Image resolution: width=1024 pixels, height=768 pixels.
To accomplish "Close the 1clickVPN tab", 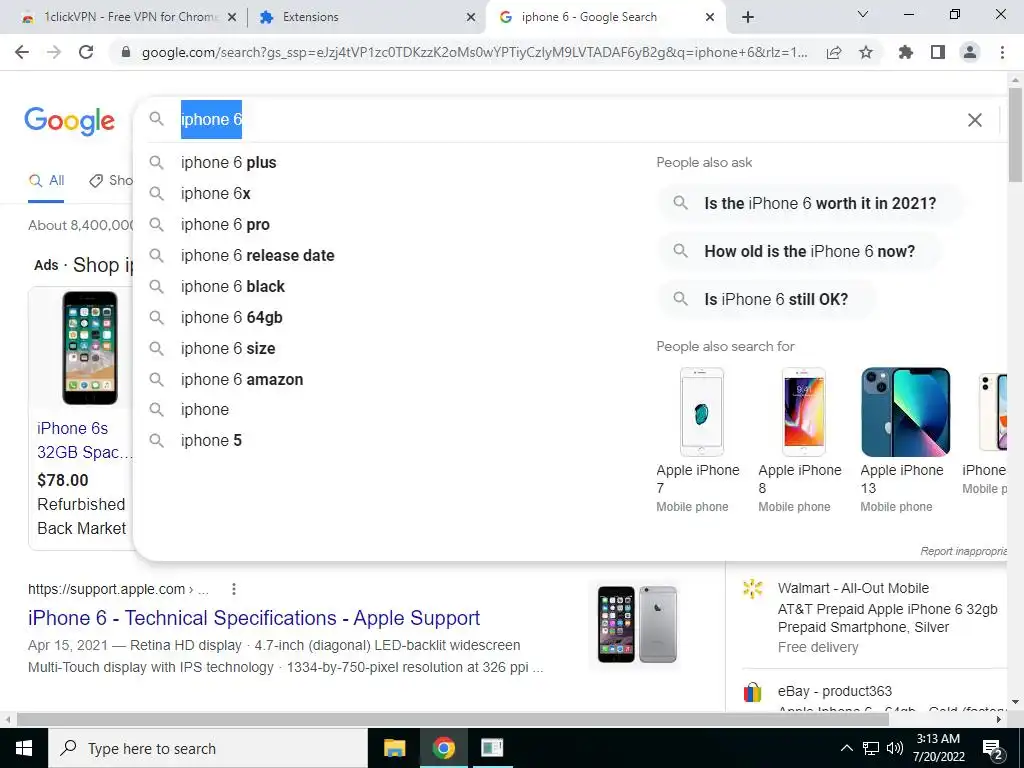I will click(x=232, y=18).
